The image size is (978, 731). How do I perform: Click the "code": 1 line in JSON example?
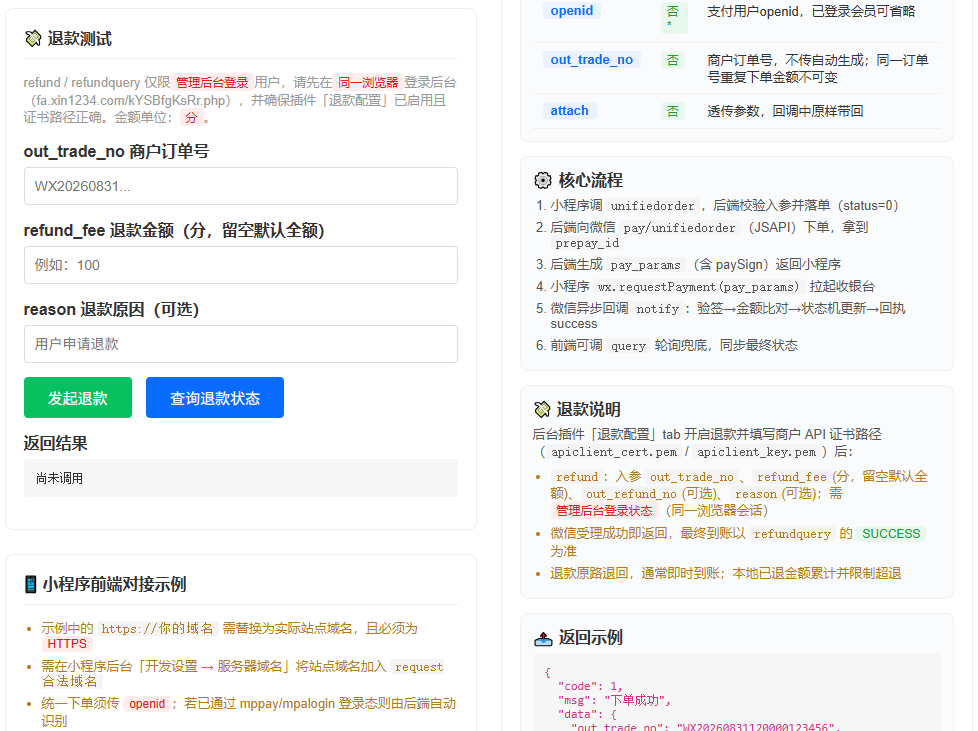[x=590, y=686]
